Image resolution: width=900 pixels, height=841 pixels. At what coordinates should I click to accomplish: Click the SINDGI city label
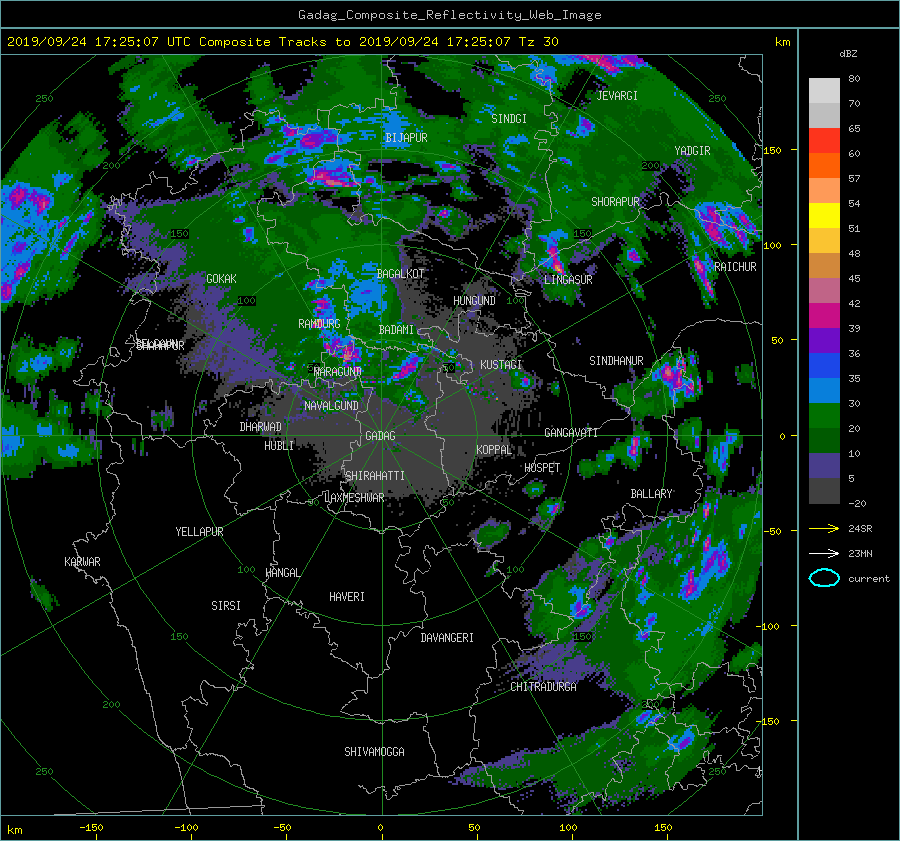509,119
